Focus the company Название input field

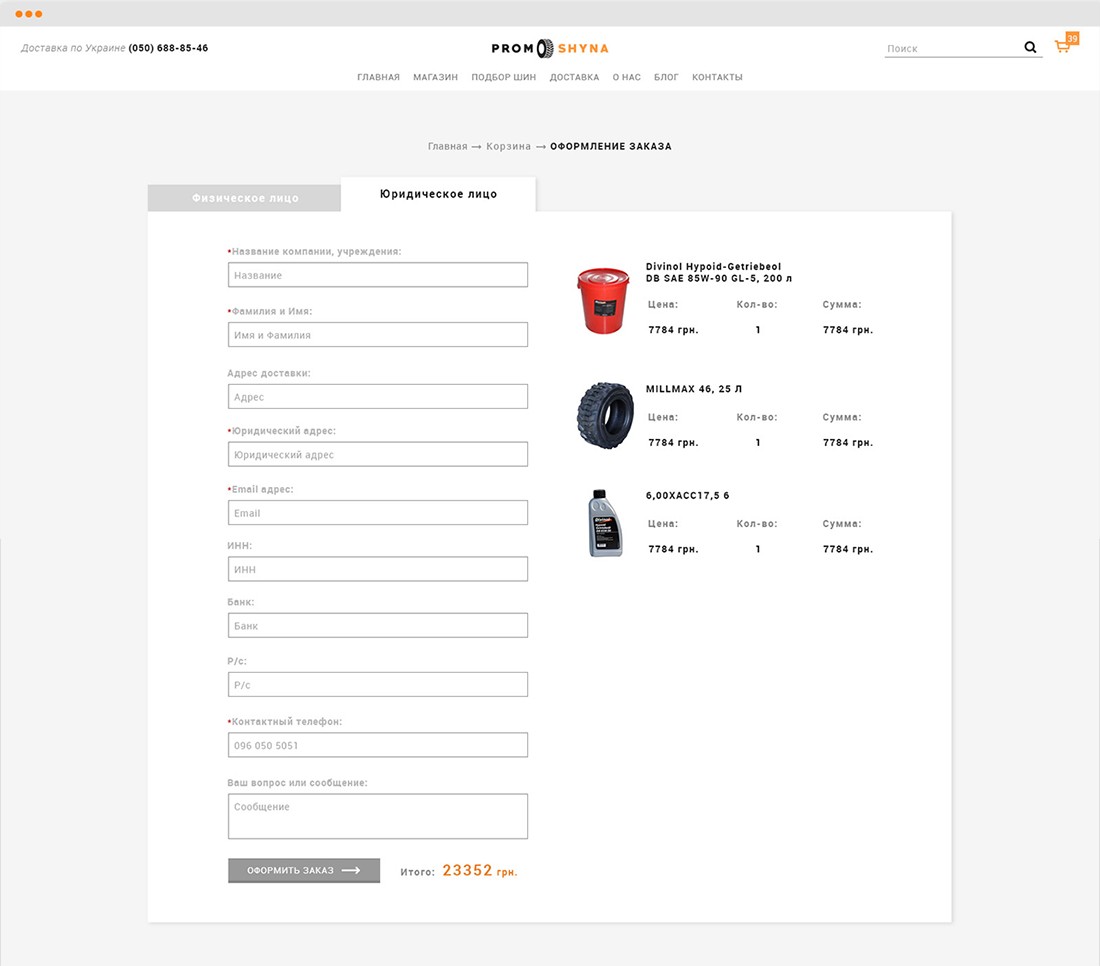coord(377,275)
